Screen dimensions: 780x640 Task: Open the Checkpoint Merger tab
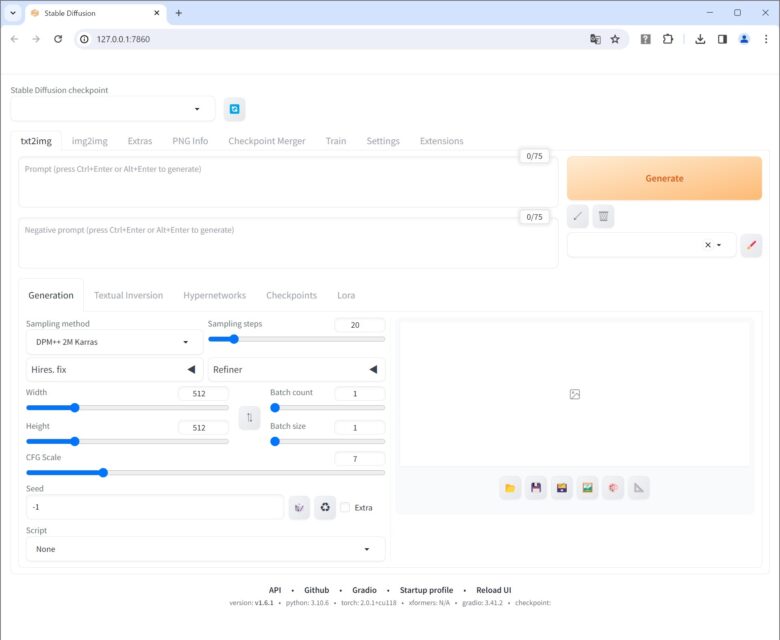coord(267,141)
